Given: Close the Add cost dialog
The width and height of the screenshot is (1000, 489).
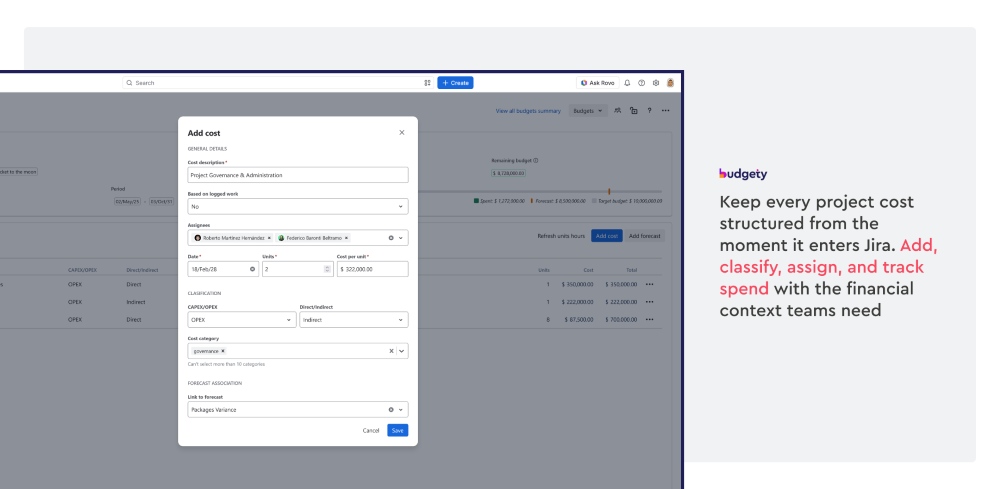Looking at the screenshot, I should pyautogui.click(x=402, y=133).
